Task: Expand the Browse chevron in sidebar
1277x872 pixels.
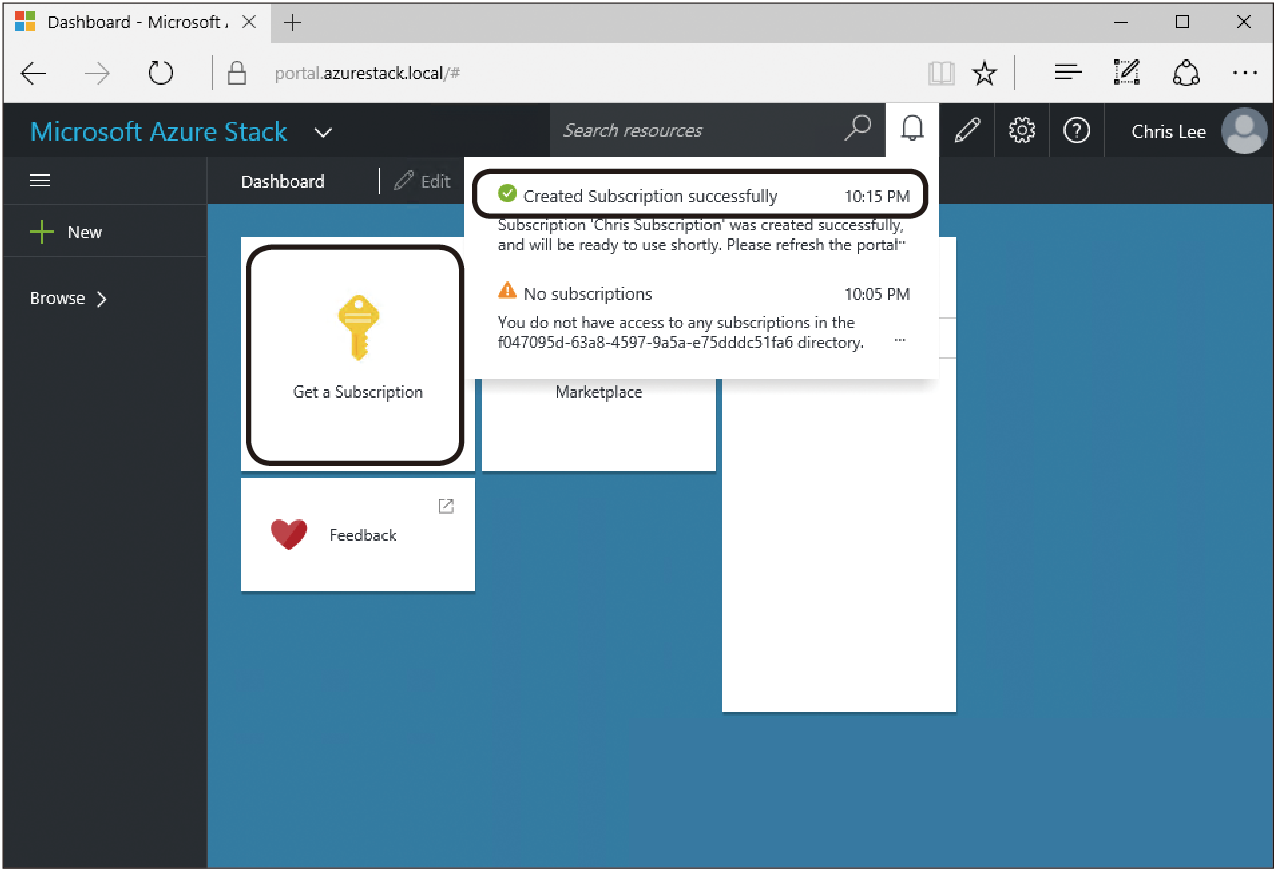Action: pos(101,298)
